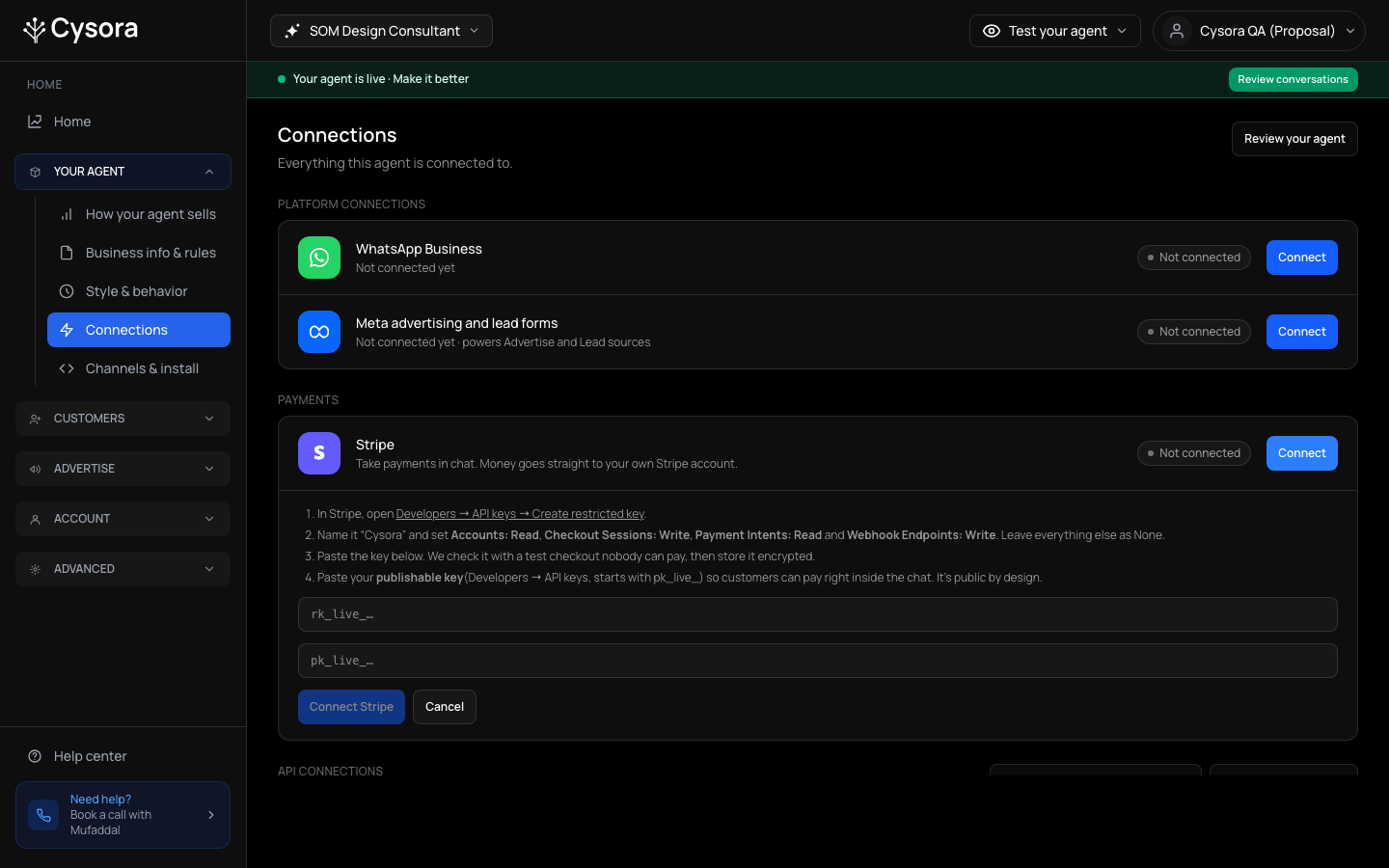This screenshot has height=868, width=1389.
Task: Open the Test your agent dropdown chevron
Action: (1122, 31)
